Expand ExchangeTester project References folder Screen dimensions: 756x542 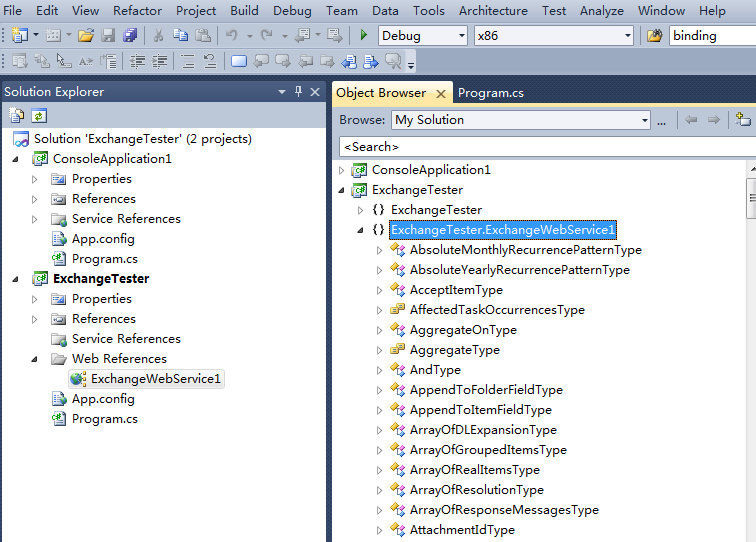tap(35, 319)
